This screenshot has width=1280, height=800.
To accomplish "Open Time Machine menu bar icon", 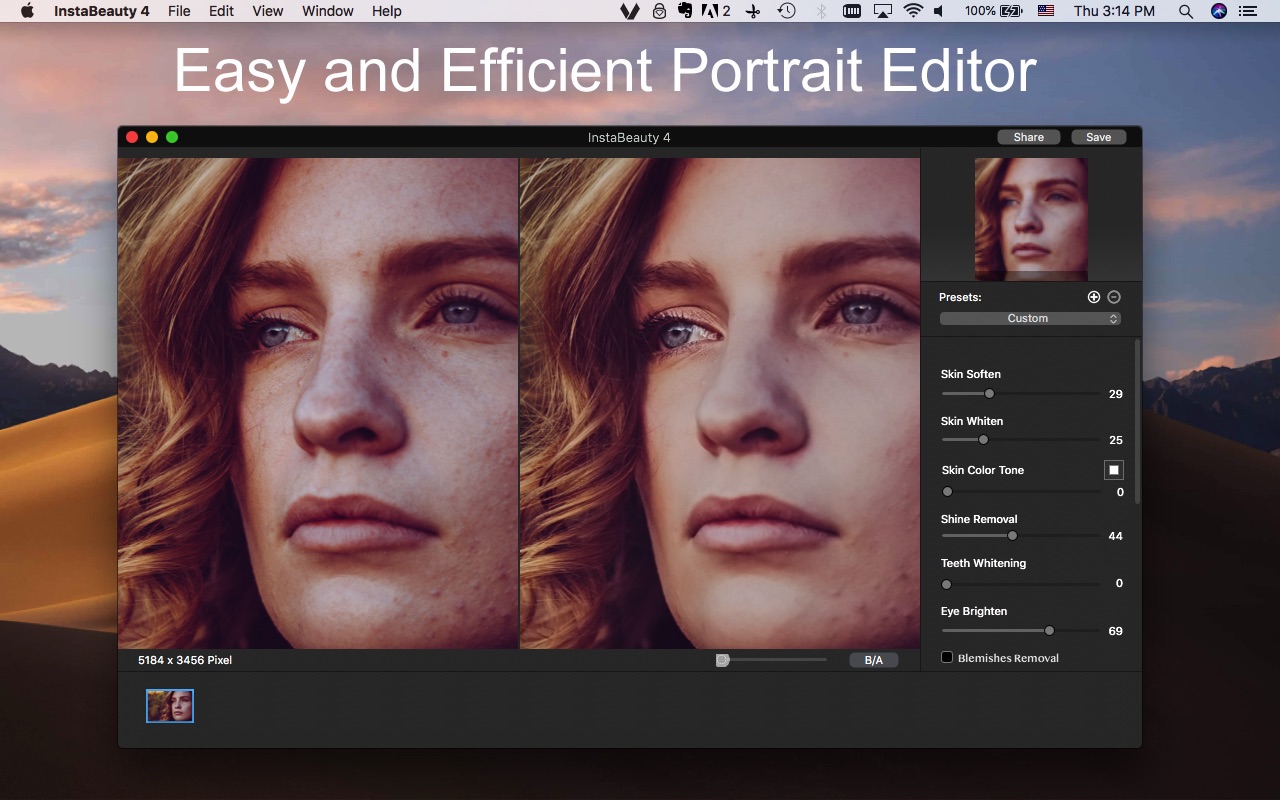I will (787, 11).
